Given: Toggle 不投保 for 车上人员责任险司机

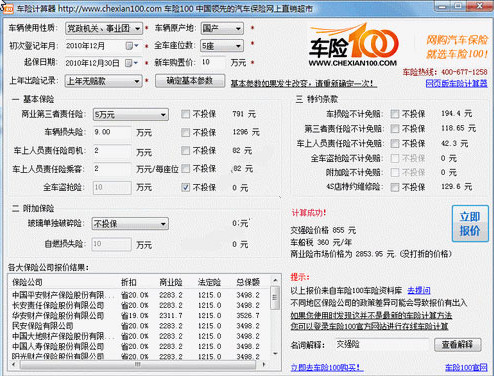Looking at the screenshot, I should tap(185, 151).
